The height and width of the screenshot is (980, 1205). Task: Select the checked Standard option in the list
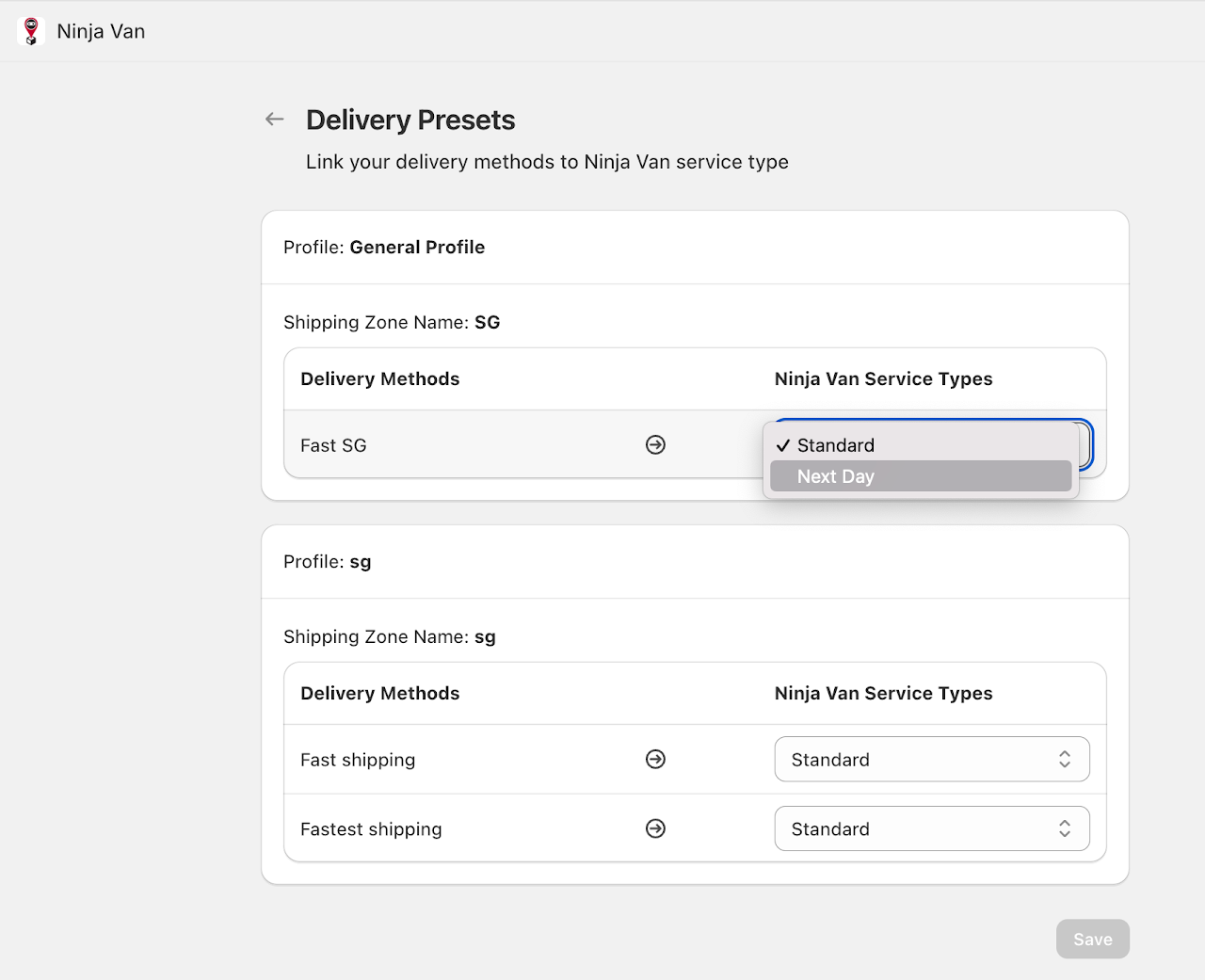coord(835,445)
